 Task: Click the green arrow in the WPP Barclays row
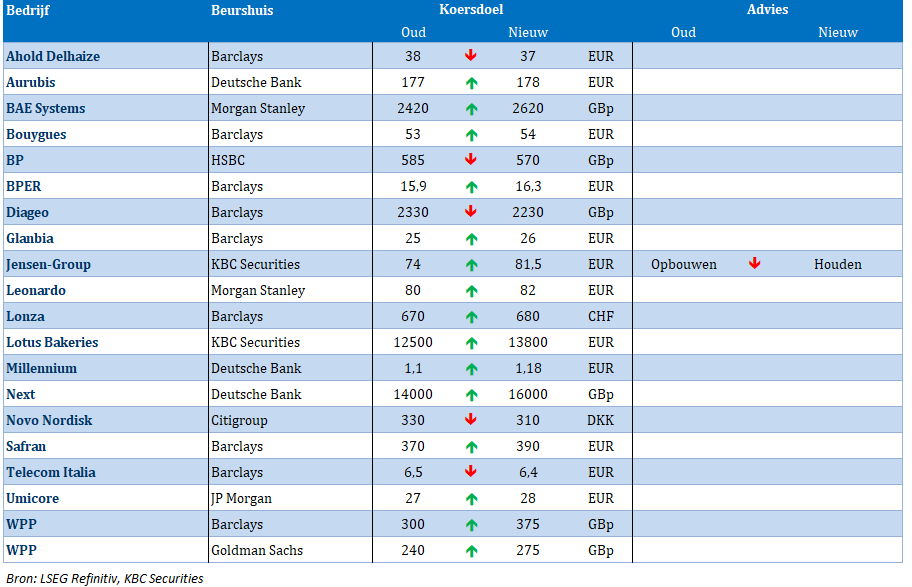click(471, 525)
